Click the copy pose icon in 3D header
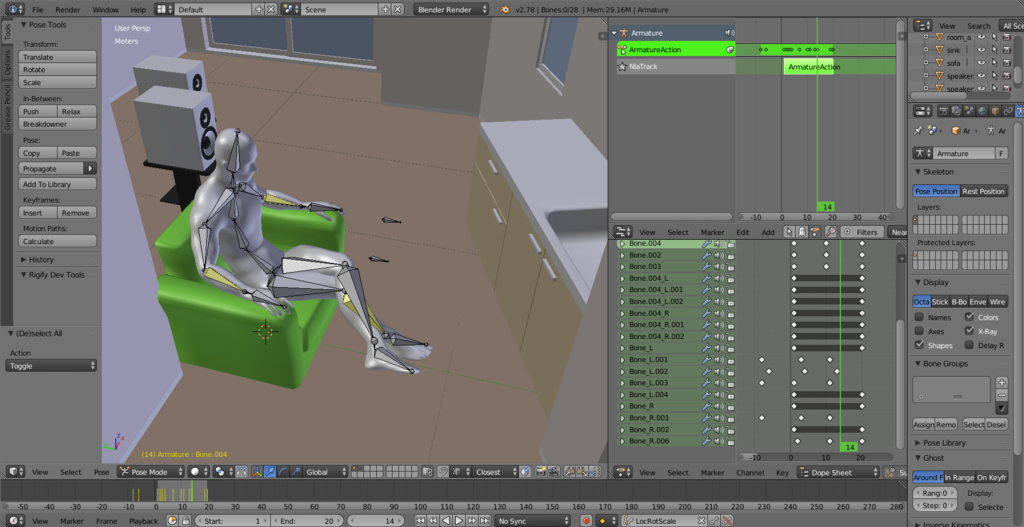This screenshot has height=527, width=1024. tap(569, 471)
